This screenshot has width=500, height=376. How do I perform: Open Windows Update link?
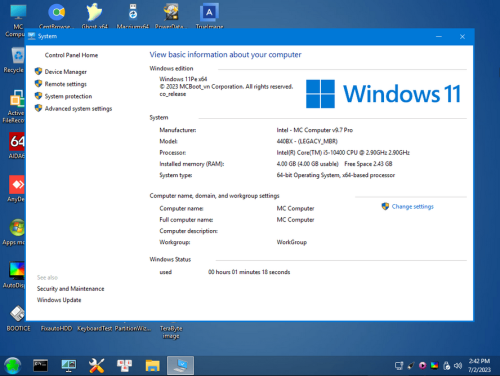pos(59,300)
